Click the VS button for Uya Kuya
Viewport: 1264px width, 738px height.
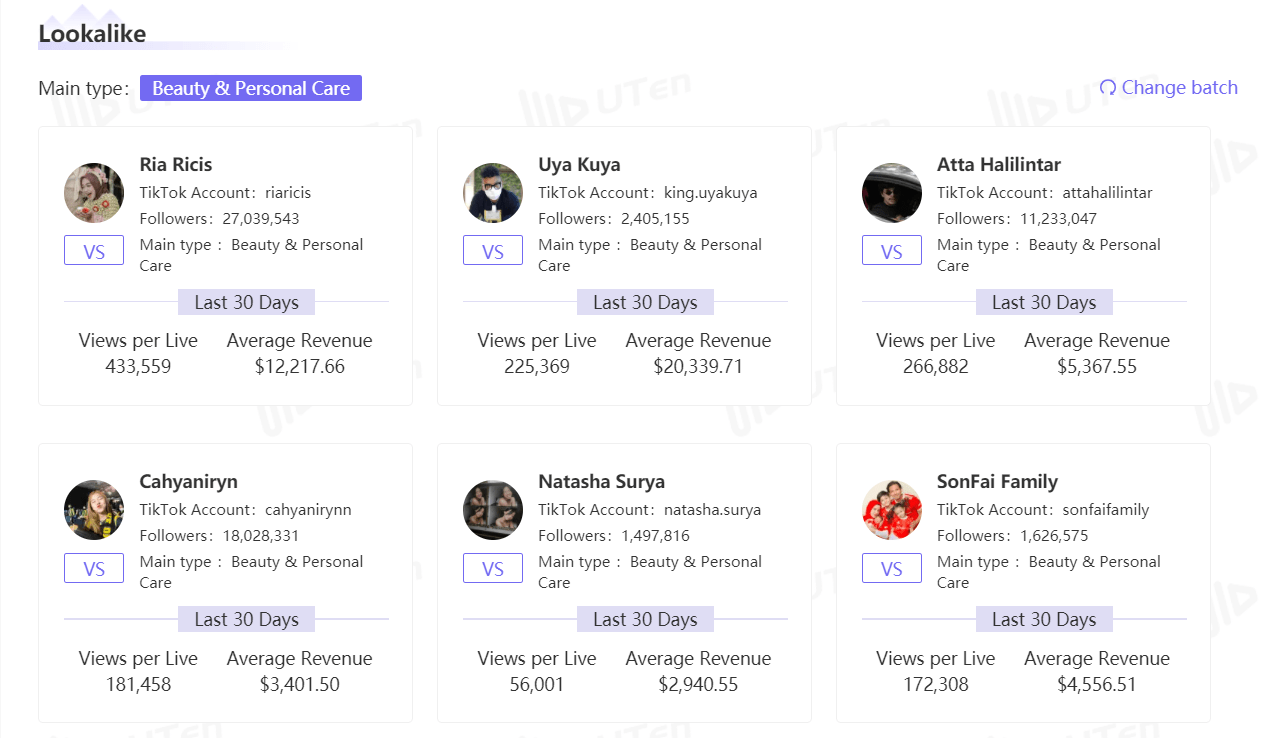(493, 251)
